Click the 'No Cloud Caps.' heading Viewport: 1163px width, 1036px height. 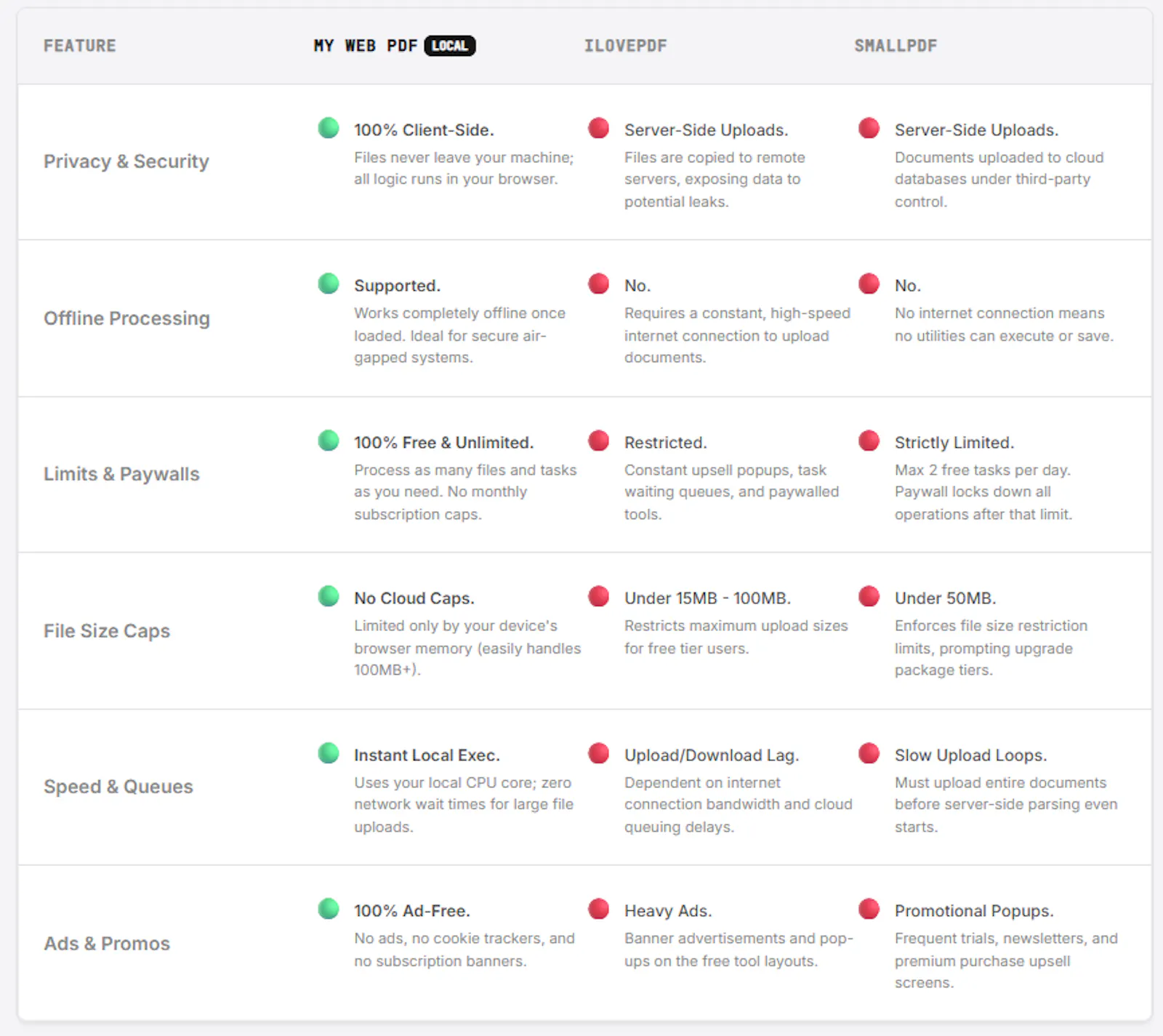pos(414,598)
